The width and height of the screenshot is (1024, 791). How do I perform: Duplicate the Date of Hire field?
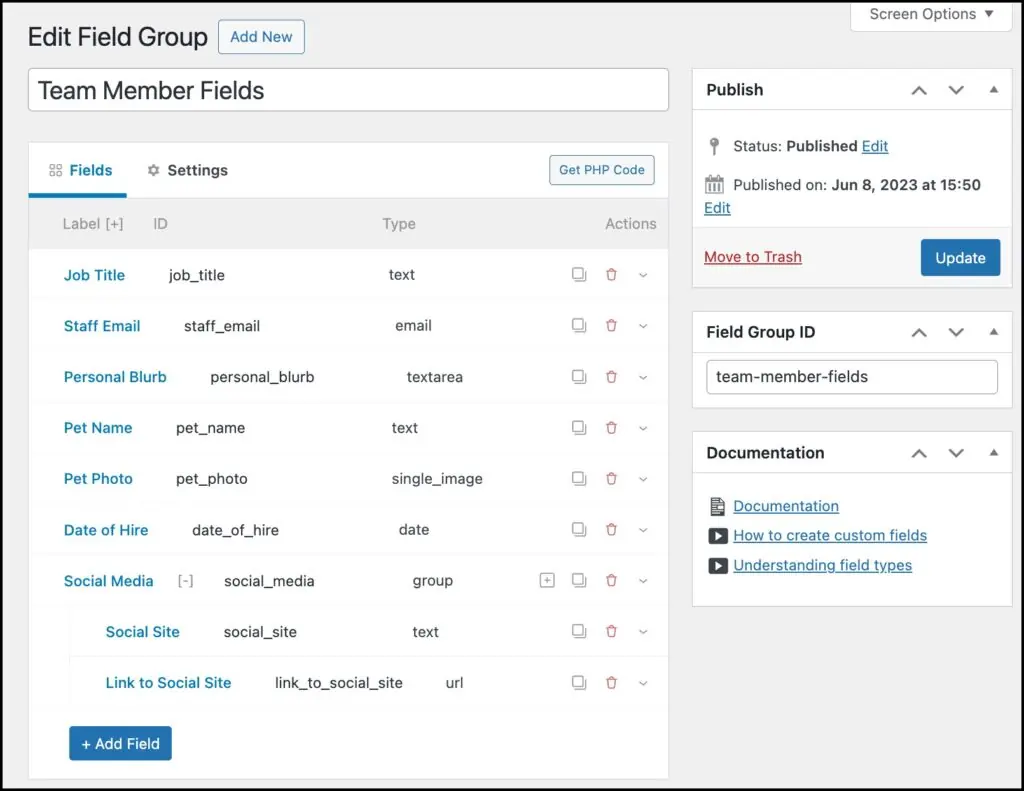579,530
